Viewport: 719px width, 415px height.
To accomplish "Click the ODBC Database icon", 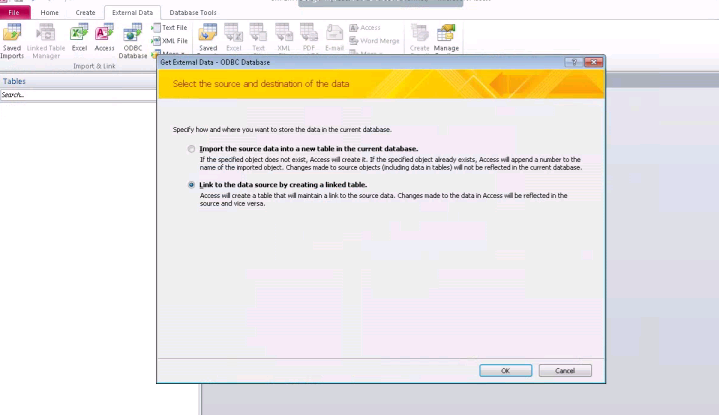I will [x=133, y=37].
